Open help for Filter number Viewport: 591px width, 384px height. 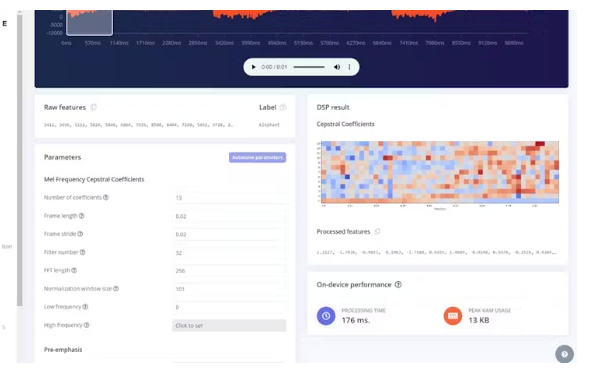tap(83, 252)
